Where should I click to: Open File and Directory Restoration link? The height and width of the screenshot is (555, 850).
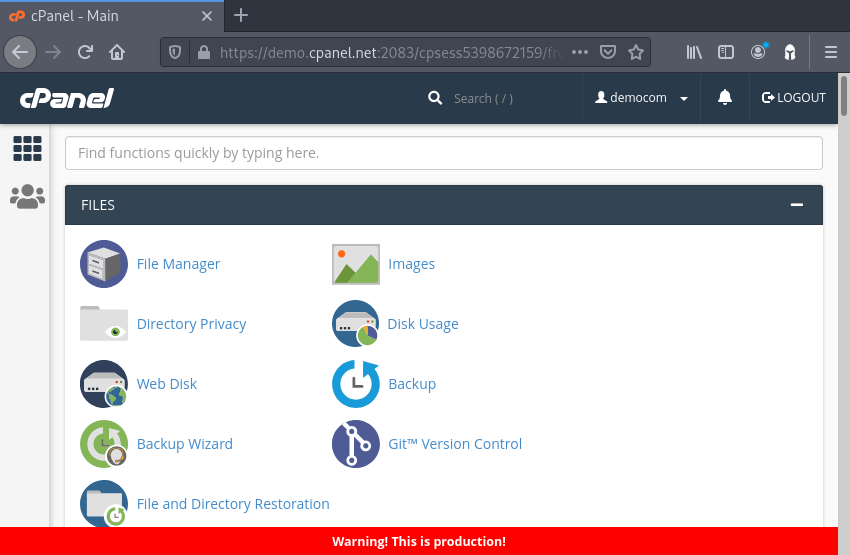click(233, 504)
